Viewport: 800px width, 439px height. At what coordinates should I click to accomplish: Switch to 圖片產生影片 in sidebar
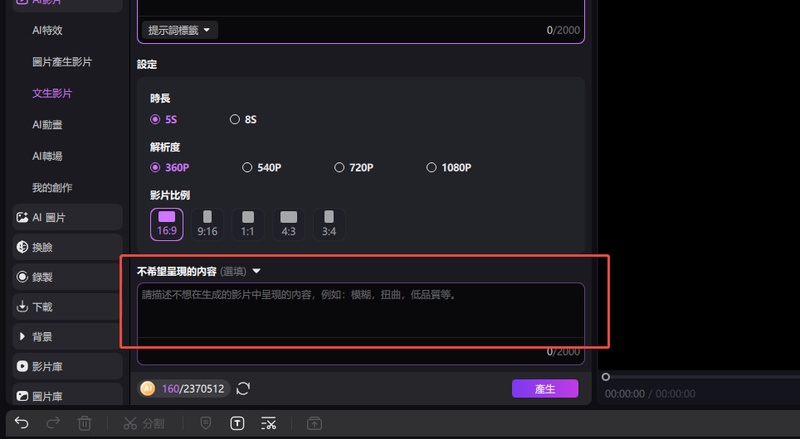pyautogui.click(x=61, y=62)
